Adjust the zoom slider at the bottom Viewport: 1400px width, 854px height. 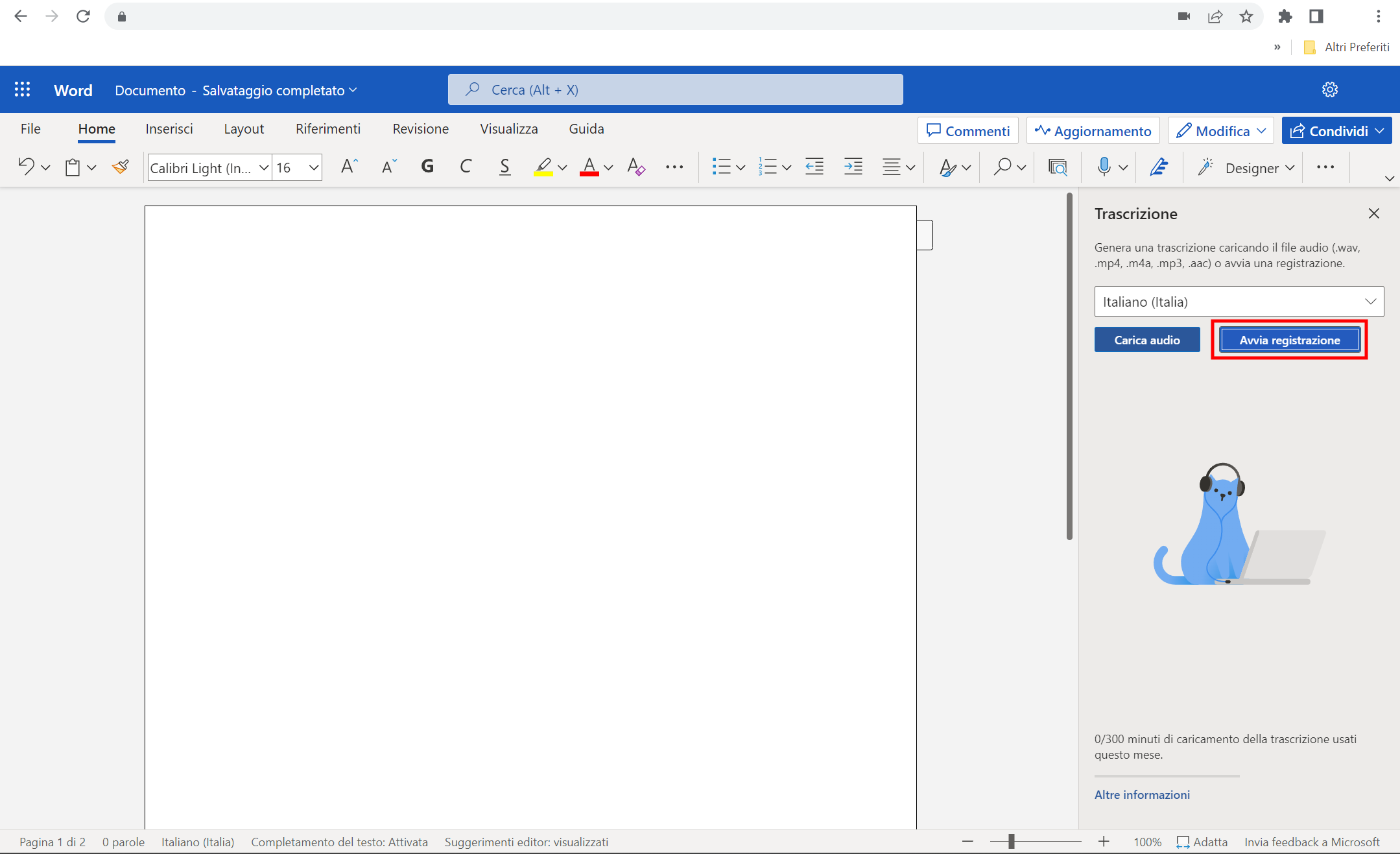pos(1012,841)
